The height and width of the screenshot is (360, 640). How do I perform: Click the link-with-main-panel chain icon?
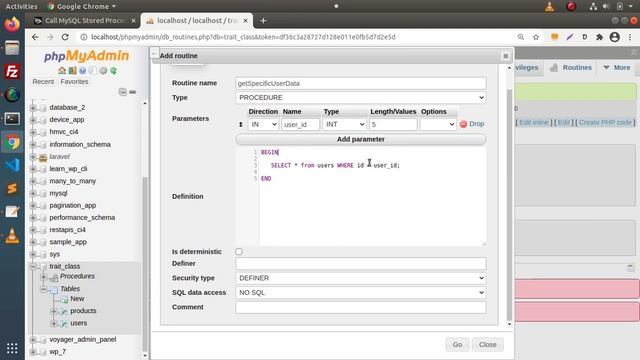click(132, 92)
